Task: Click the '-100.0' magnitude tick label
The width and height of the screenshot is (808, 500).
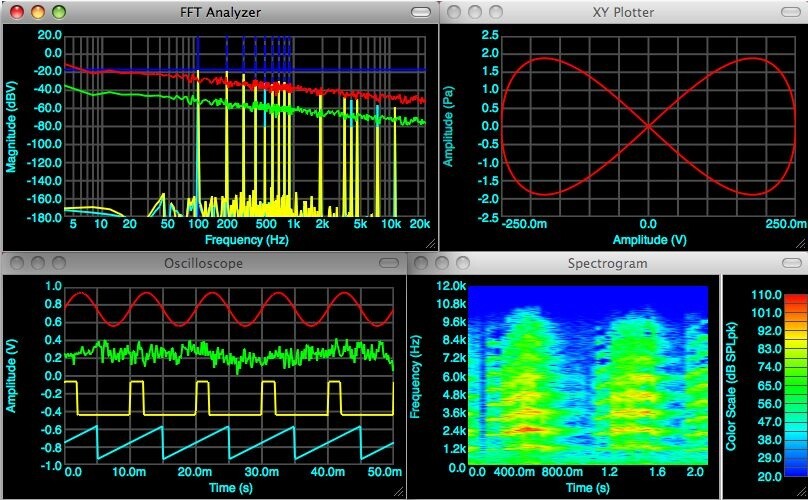Action: (x=44, y=144)
